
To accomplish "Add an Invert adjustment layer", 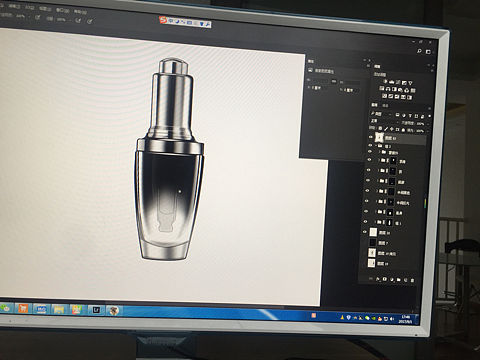I will pyautogui.click(x=384, y=96).
